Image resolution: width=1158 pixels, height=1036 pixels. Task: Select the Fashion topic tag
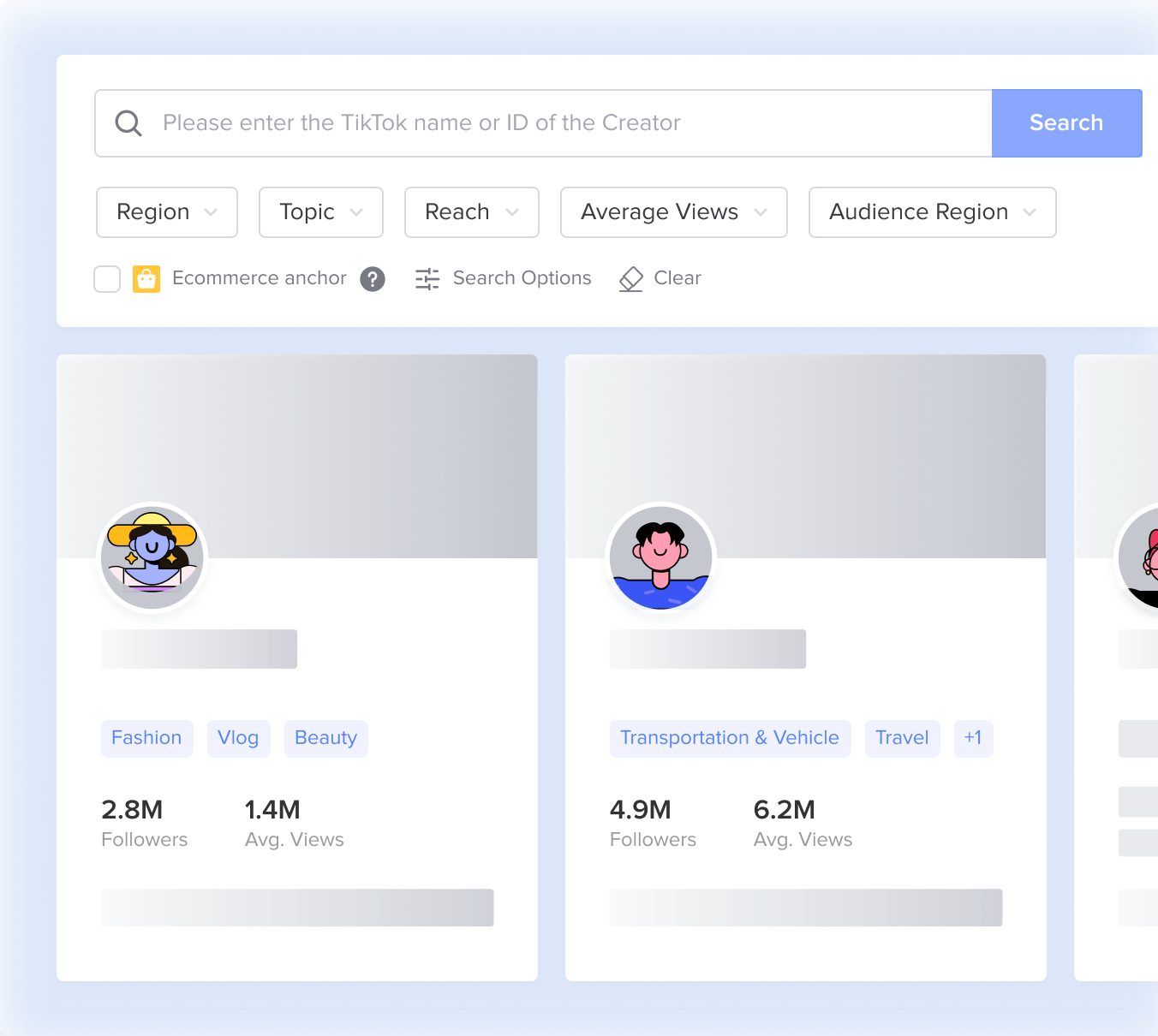146,737
